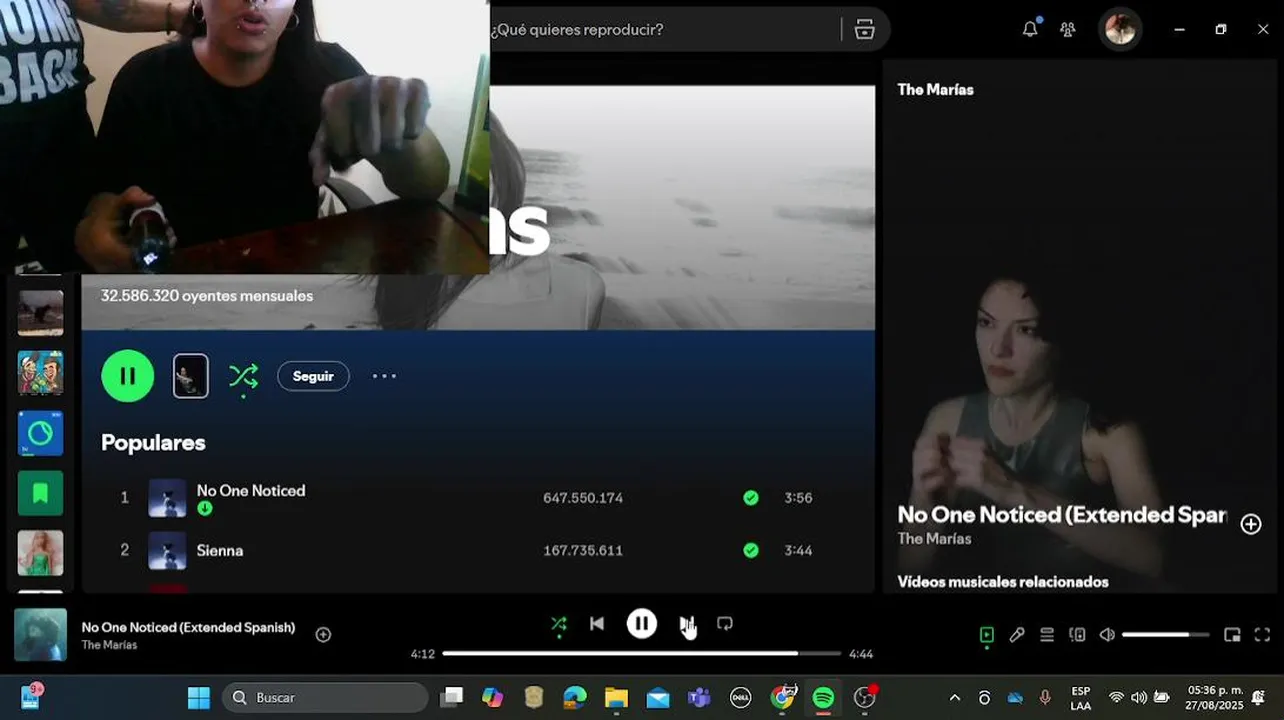Click the Buscar taskbar search box
Viewport: 1284px width, 720px height.
coord(325,697)
